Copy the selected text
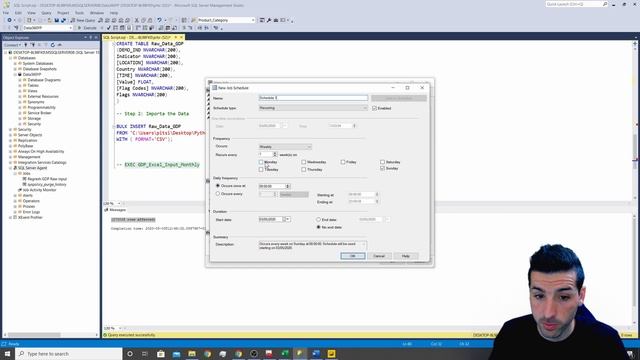640x360 pixels. [x=143, y=20]
